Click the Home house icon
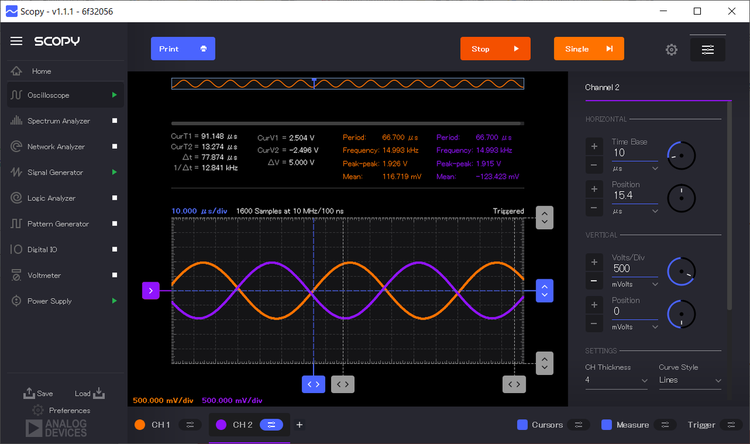Viewport: 750px width, 444px height. tap(16, 71)
